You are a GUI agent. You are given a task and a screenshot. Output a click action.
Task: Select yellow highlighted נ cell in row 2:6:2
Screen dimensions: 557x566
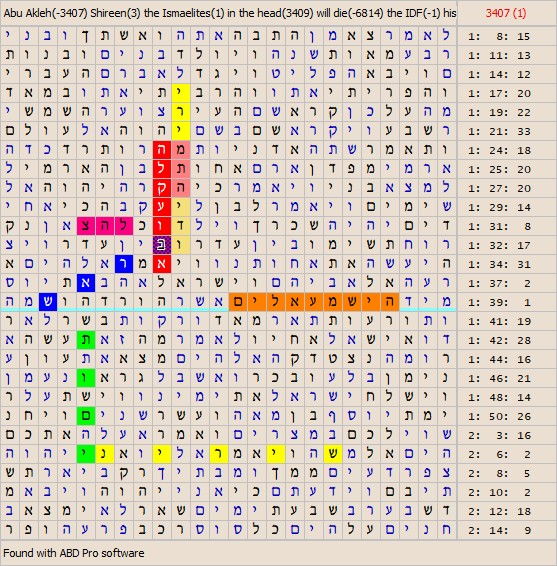[x=105, y=454]
